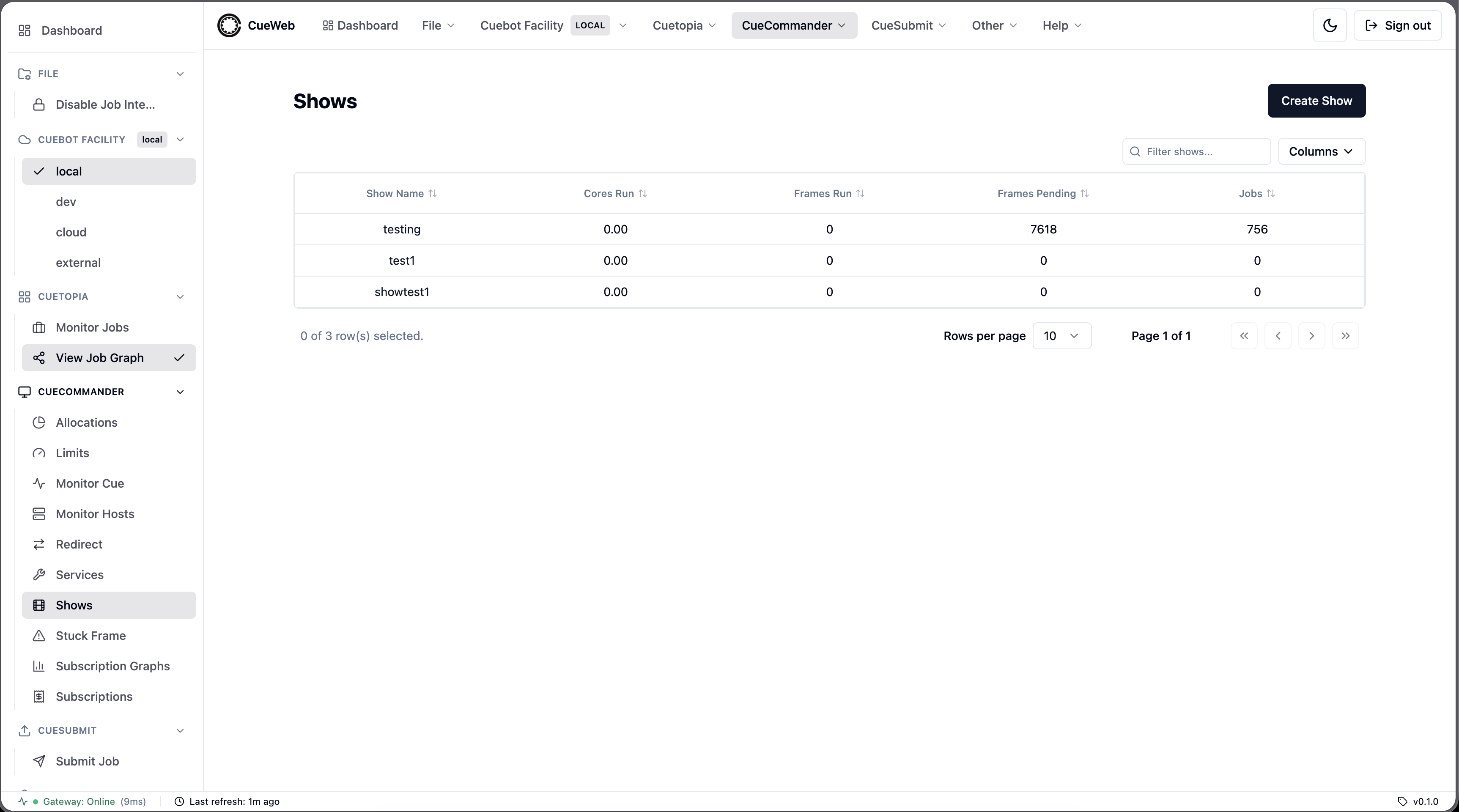Image resolution: width=1459 pixels, height=812 pixels.
Task: Sort by Show Name column icon
Action: pos(433,194)
